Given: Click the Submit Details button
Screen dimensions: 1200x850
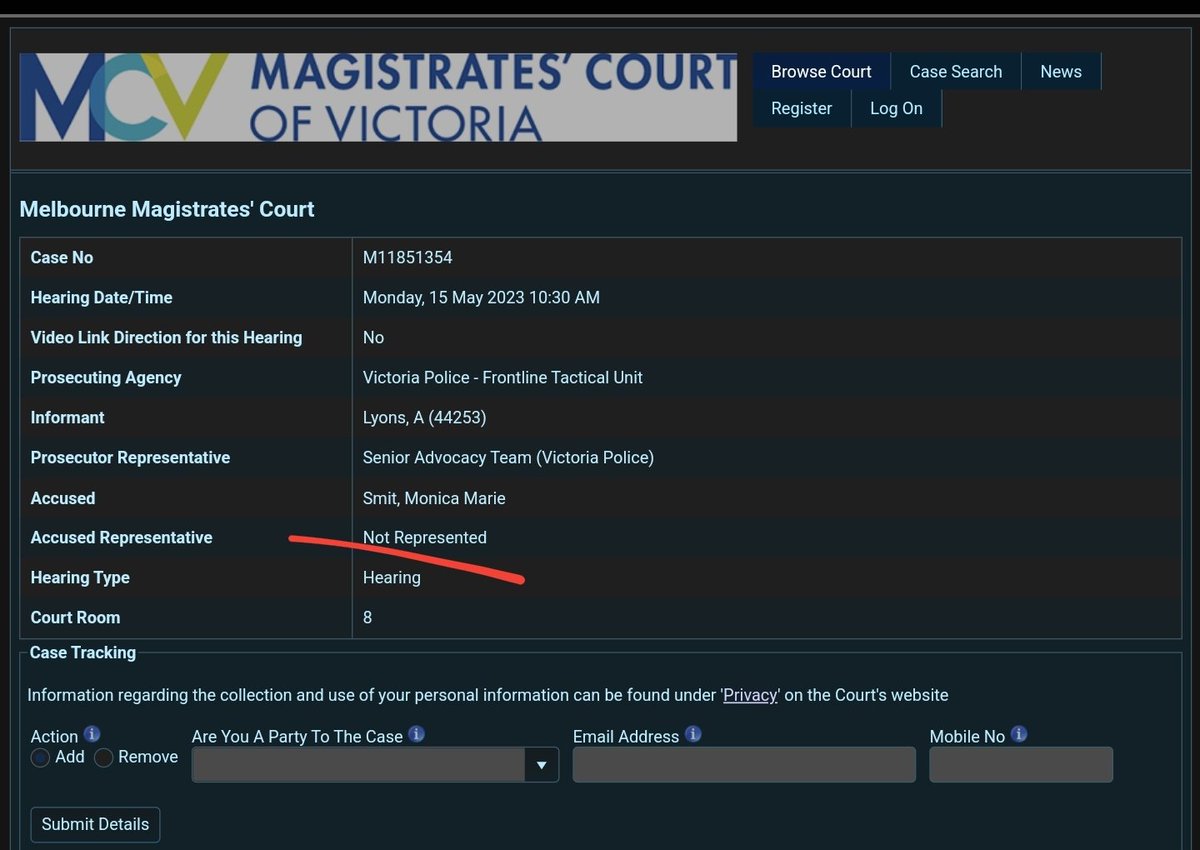Looking at the screenshot, I should pyautogui.click(x=95, y=824).
